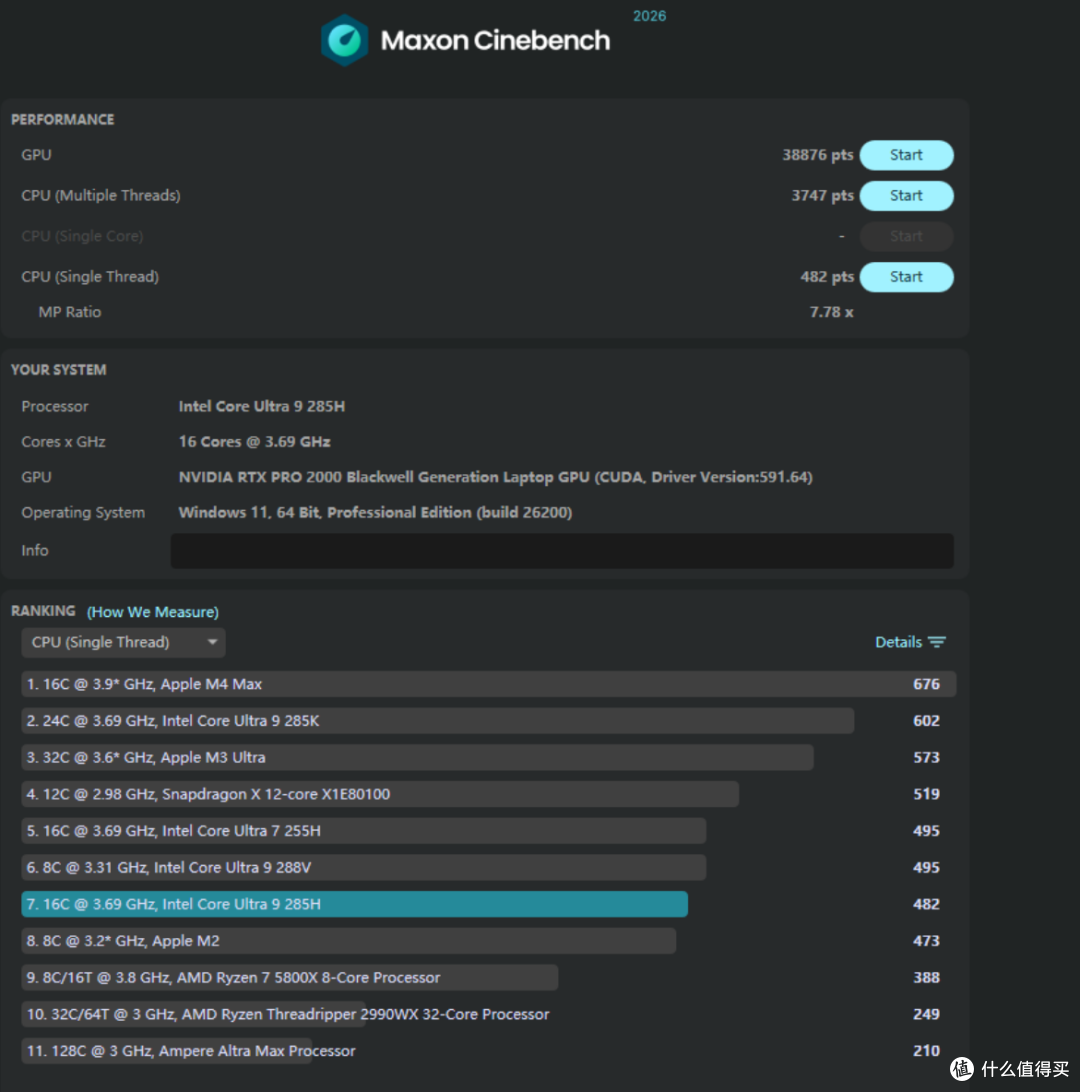Click the Windows 11 operating system value
The height and width of the screenshot is (1092, 1080).
(375, 513)
